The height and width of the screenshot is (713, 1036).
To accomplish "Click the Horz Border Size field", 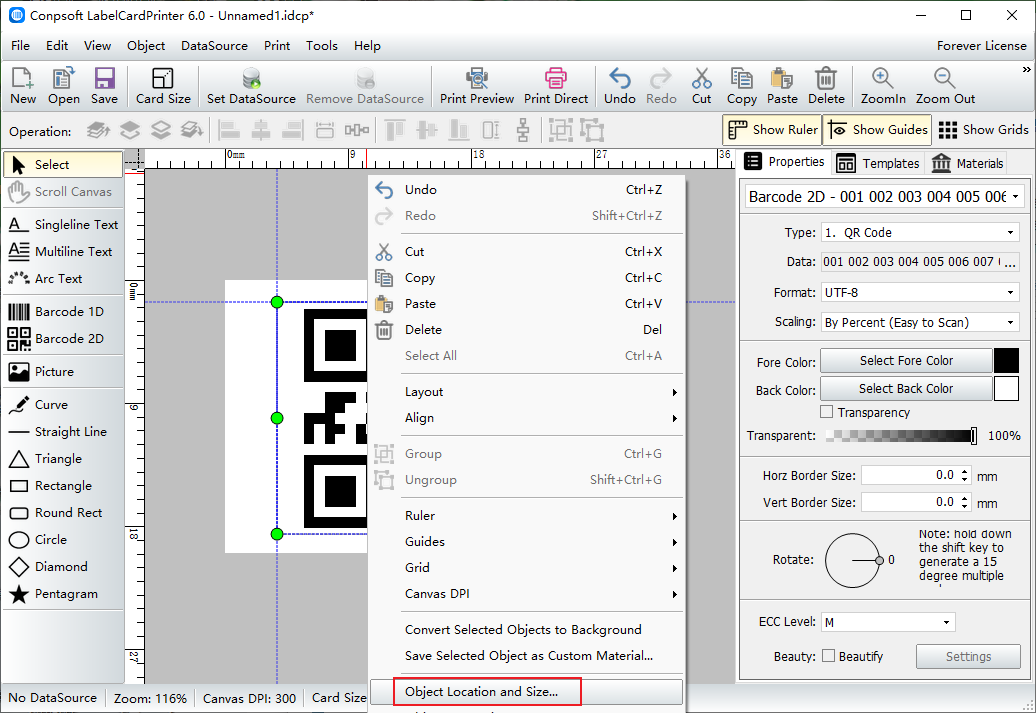I will coord(916,475).
